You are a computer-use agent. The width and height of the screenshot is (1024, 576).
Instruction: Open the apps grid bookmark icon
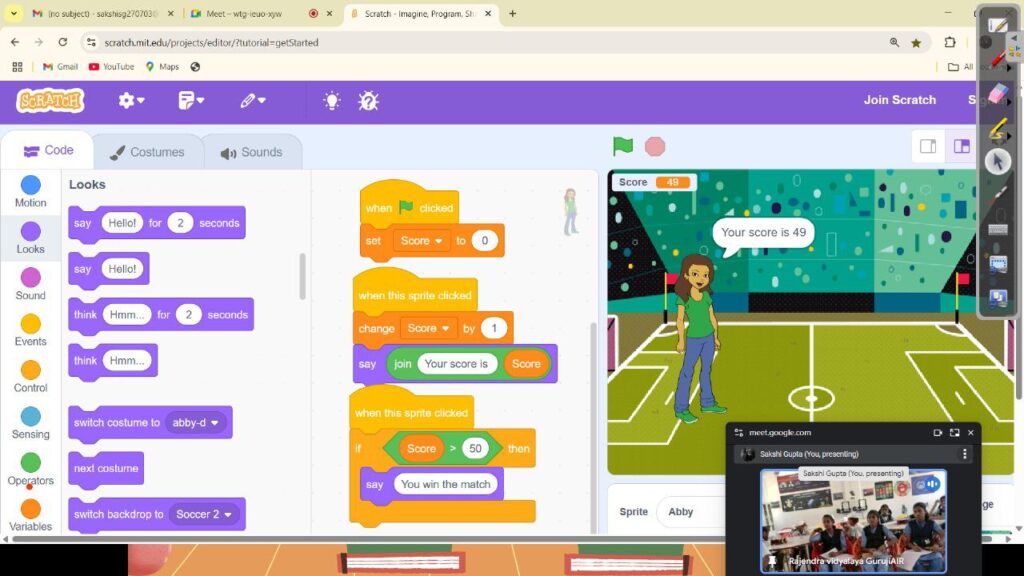(x=17, y=67)
